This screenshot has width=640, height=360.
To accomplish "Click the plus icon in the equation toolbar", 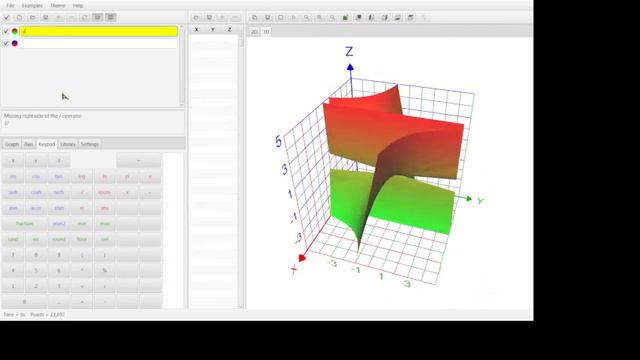I will 58,18.
